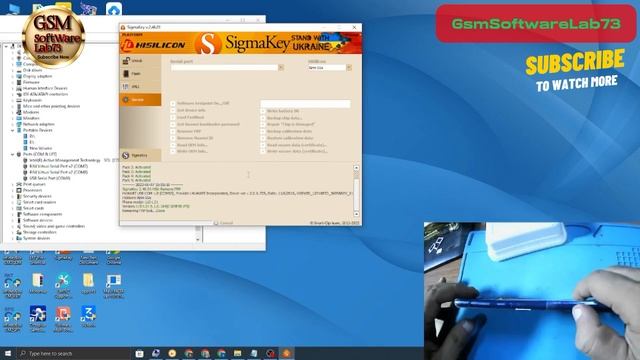Open File Explorer from taskbar

point(238,353)
